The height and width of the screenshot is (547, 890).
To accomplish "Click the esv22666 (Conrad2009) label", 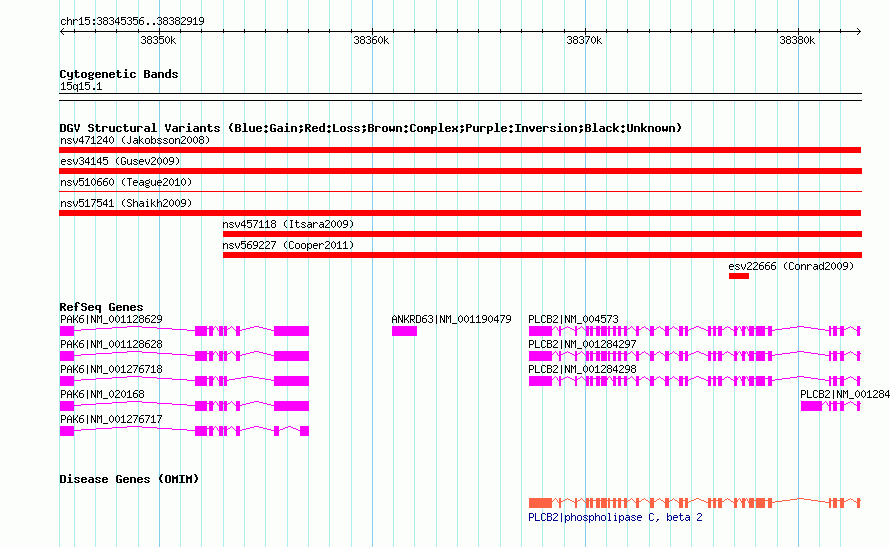I will click(791, 266).
